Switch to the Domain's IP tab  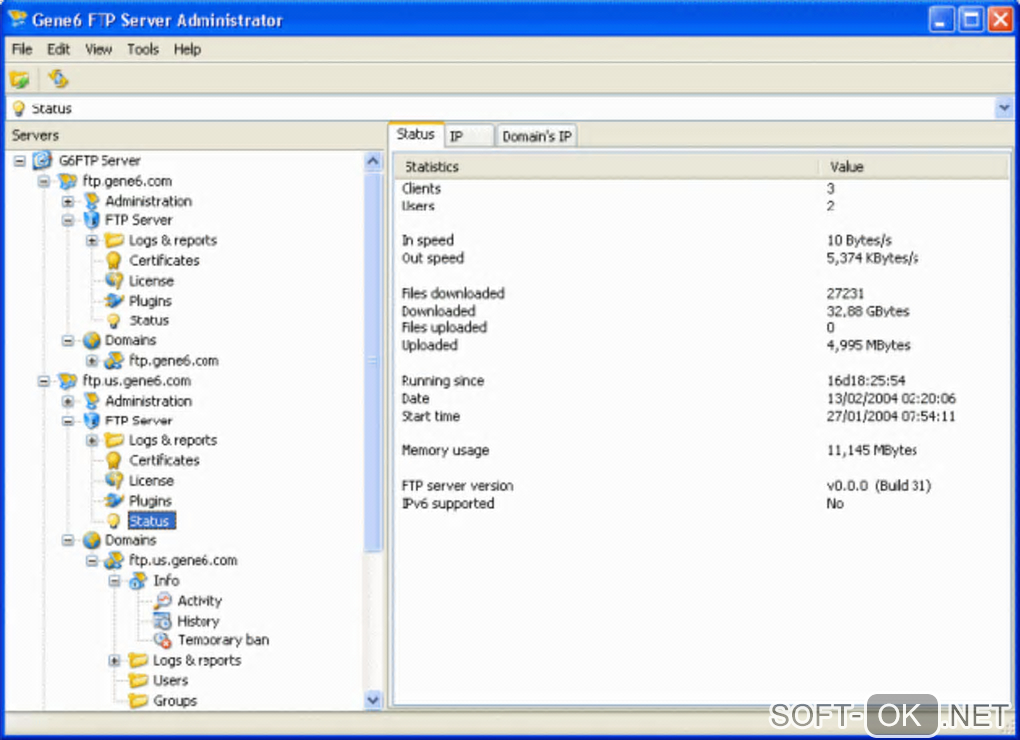(537, 136)
